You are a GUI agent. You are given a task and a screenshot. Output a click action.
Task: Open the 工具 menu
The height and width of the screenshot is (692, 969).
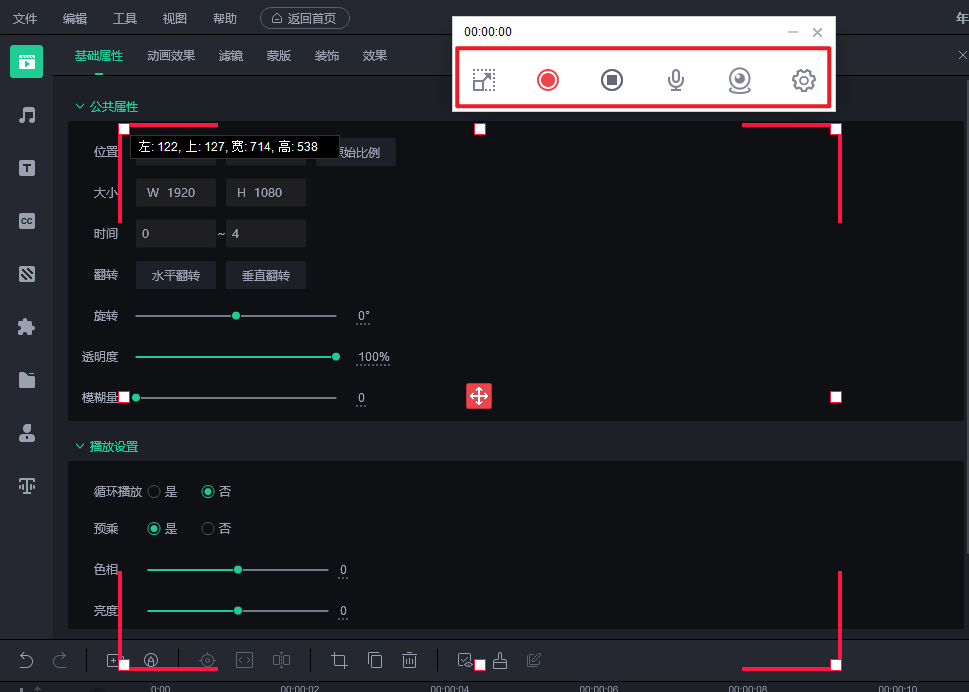tap(125, 19)
